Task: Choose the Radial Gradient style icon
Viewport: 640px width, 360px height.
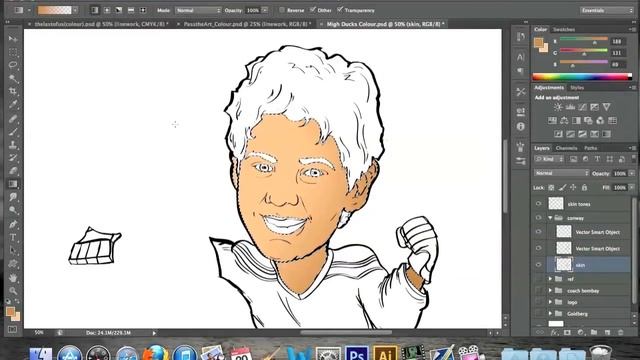Action: point(107,10)
